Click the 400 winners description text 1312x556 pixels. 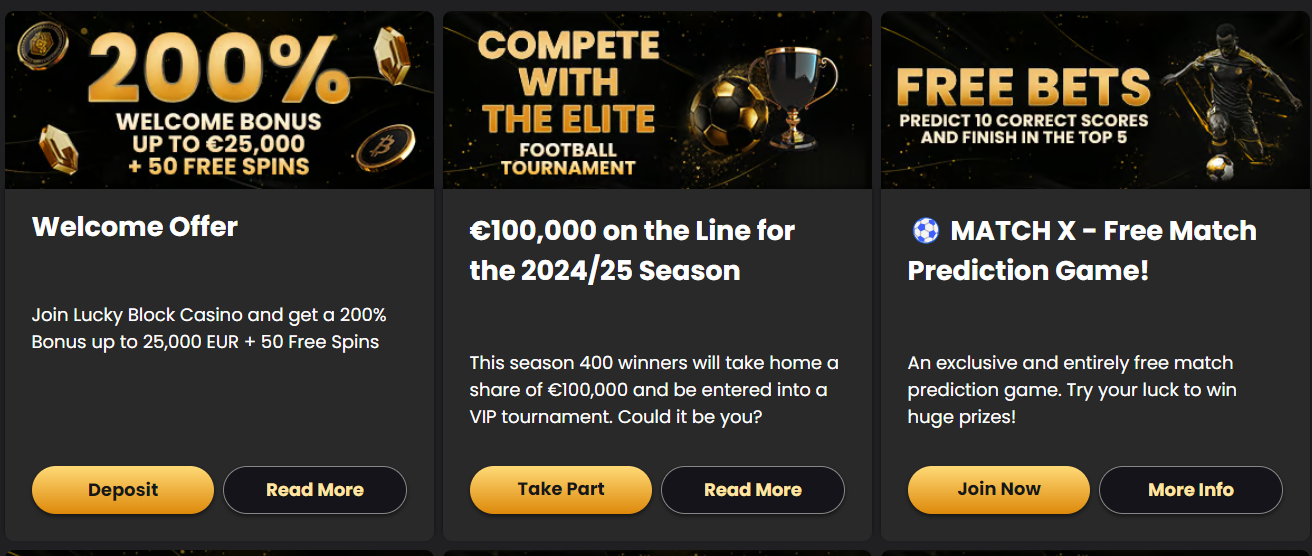(654, 390)
